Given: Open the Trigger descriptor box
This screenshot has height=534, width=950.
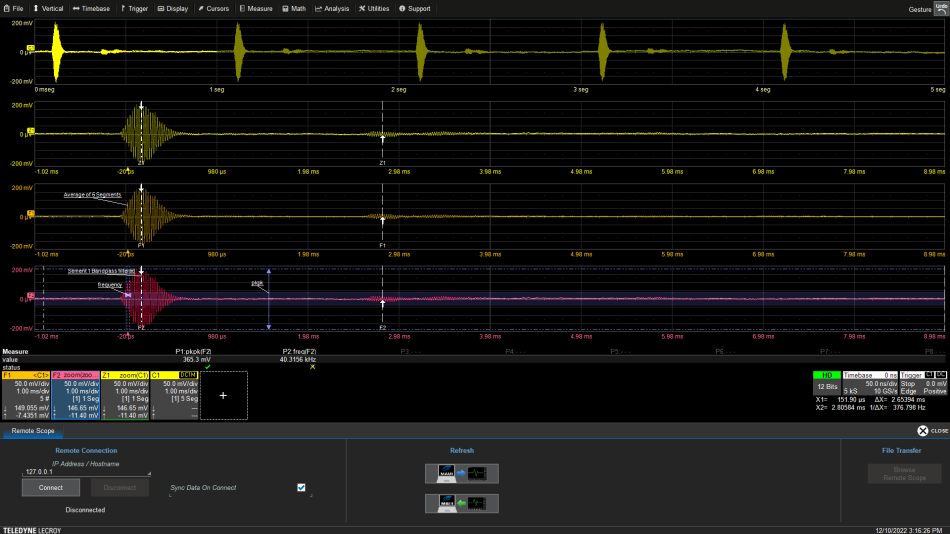Looking at the screenshot, I should pos(923,385).
